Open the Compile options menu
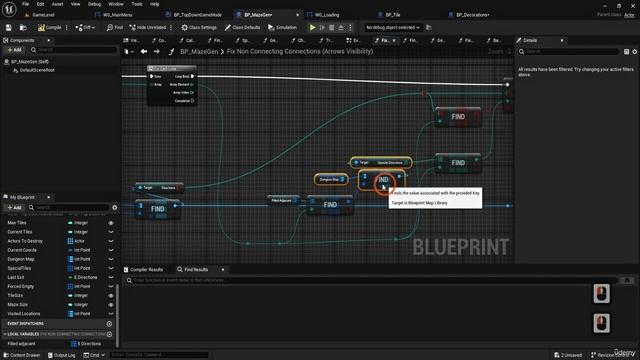The image size is (640, 360). pyautogui.click(x=67, y=27)
